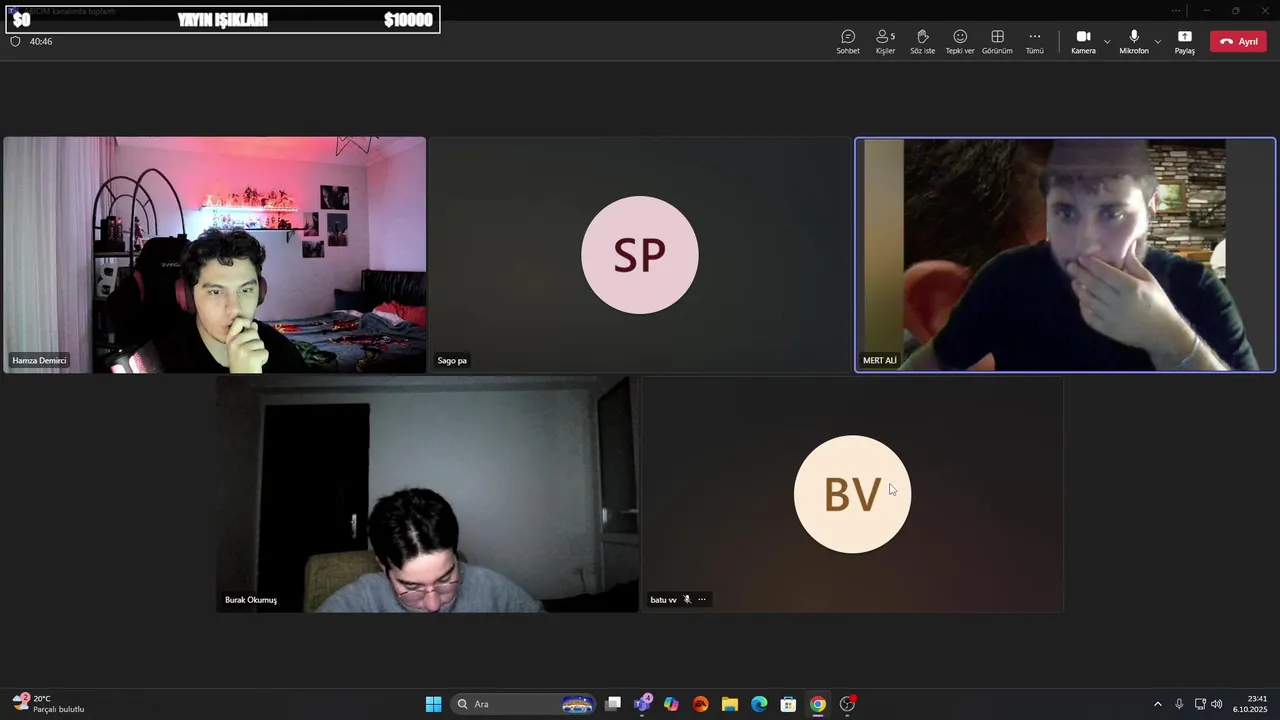Click the BV avatar circle

[x=852, y=494]
